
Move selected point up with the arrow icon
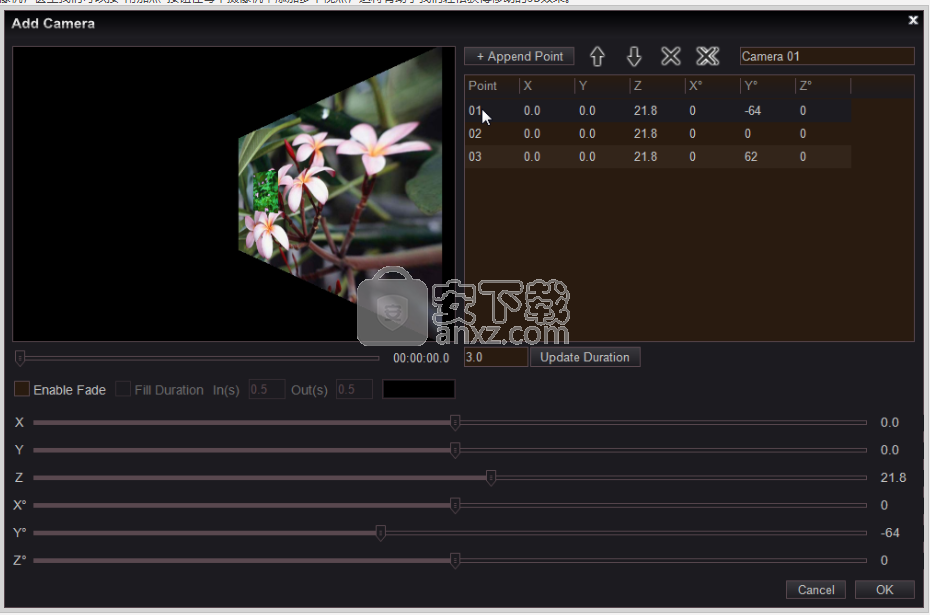597,56
